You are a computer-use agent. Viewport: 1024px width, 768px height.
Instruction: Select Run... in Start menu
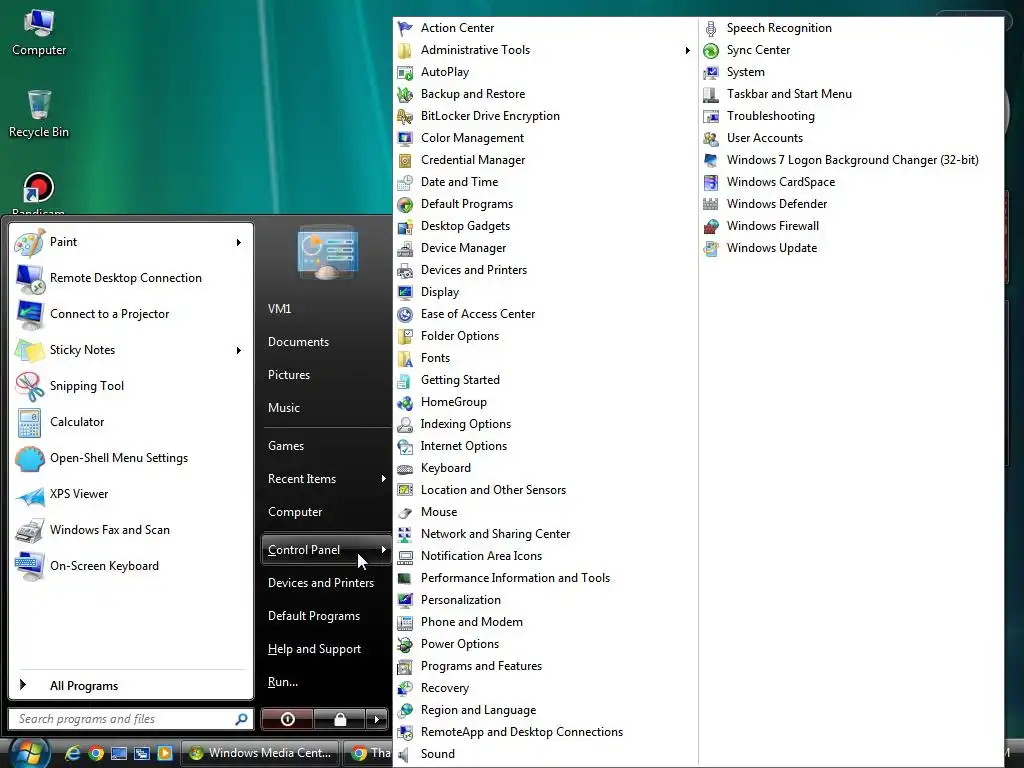pyautogui.click(x=283, y=682)
